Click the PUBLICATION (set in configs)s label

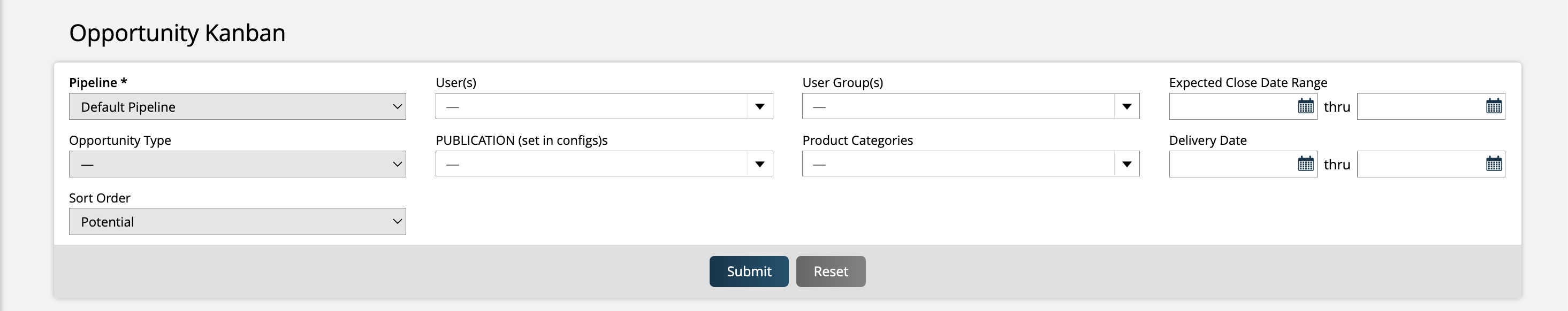(x=522, y=141)
